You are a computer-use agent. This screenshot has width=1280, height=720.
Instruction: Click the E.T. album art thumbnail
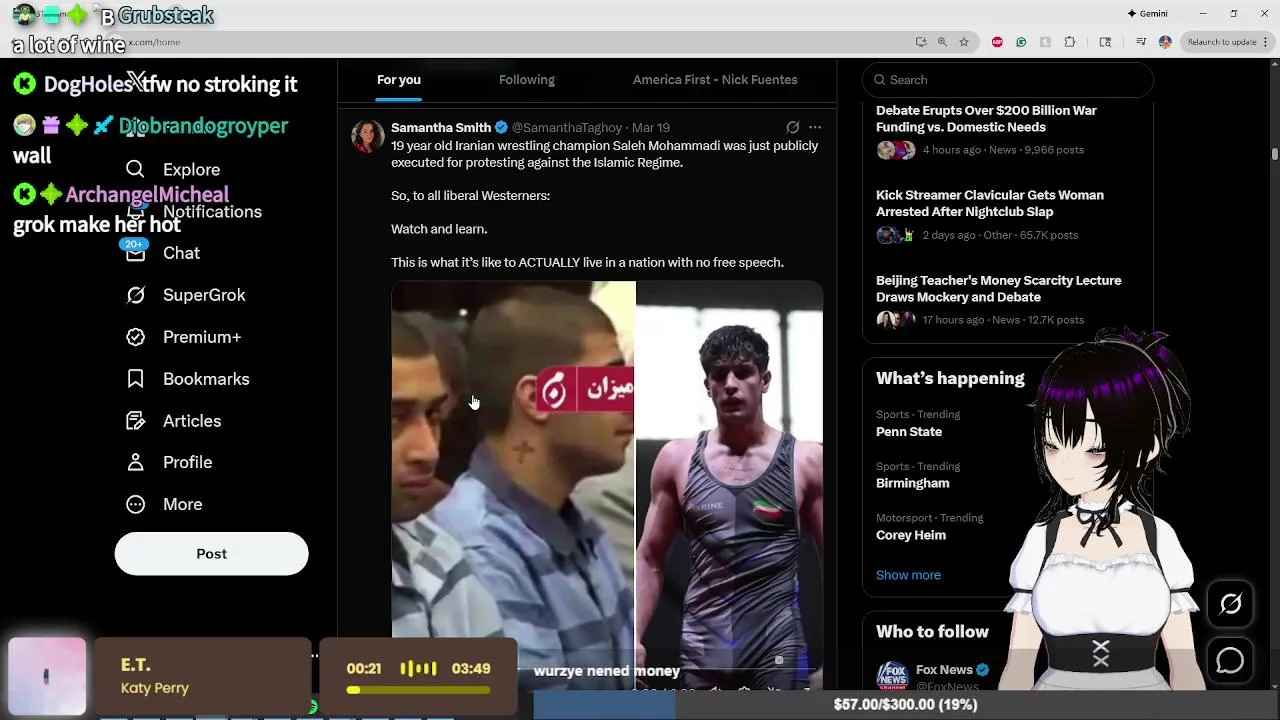tap(47, 677)
